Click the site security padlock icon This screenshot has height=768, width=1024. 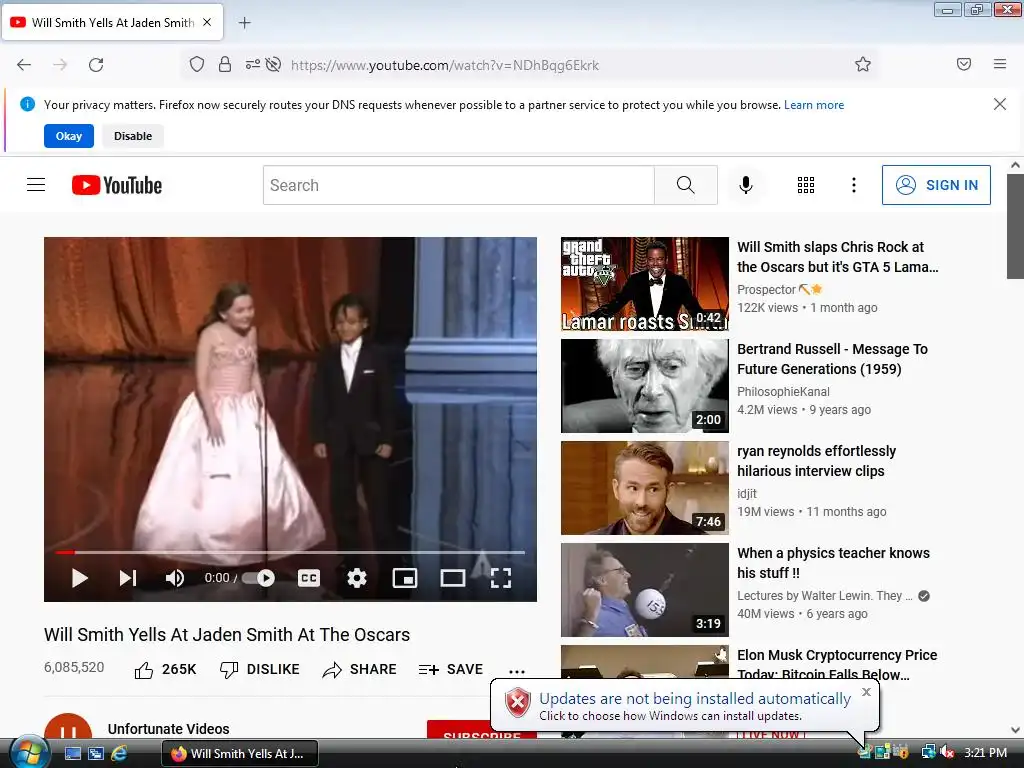[225, 64]
